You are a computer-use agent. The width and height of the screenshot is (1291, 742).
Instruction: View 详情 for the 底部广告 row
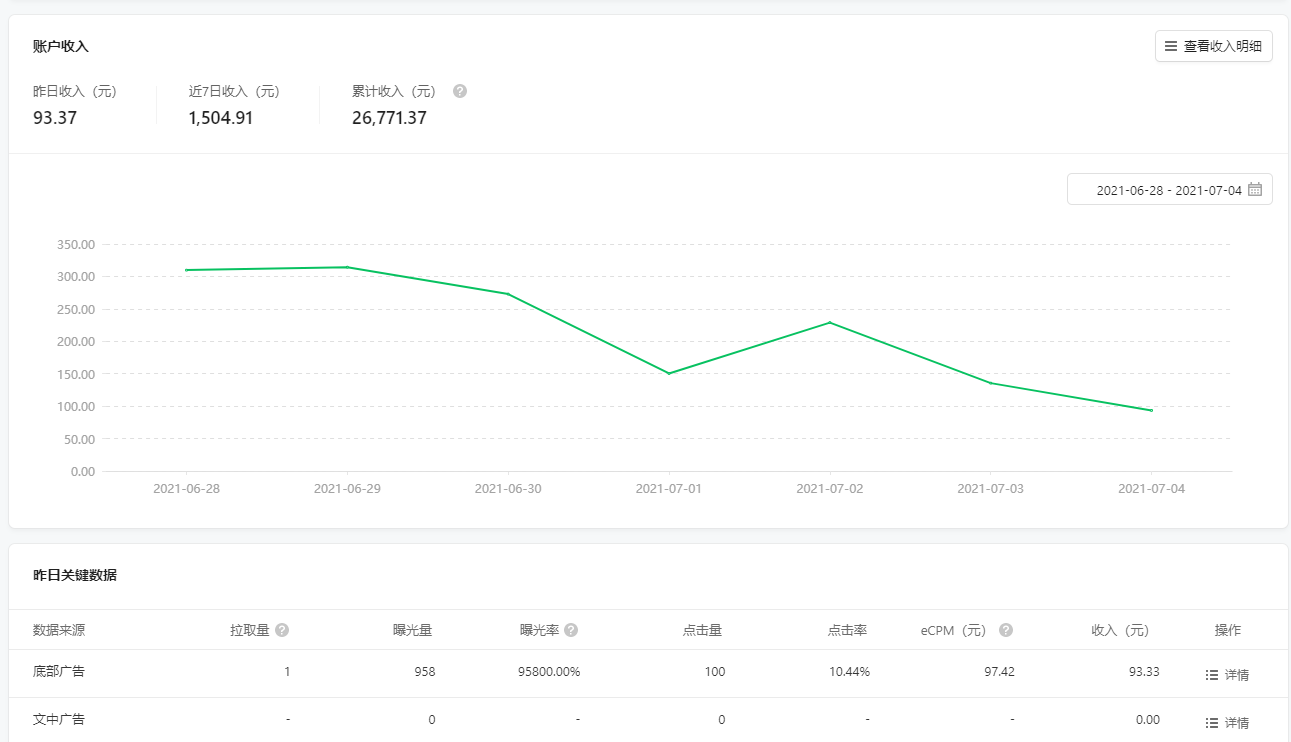[1227, 675]
